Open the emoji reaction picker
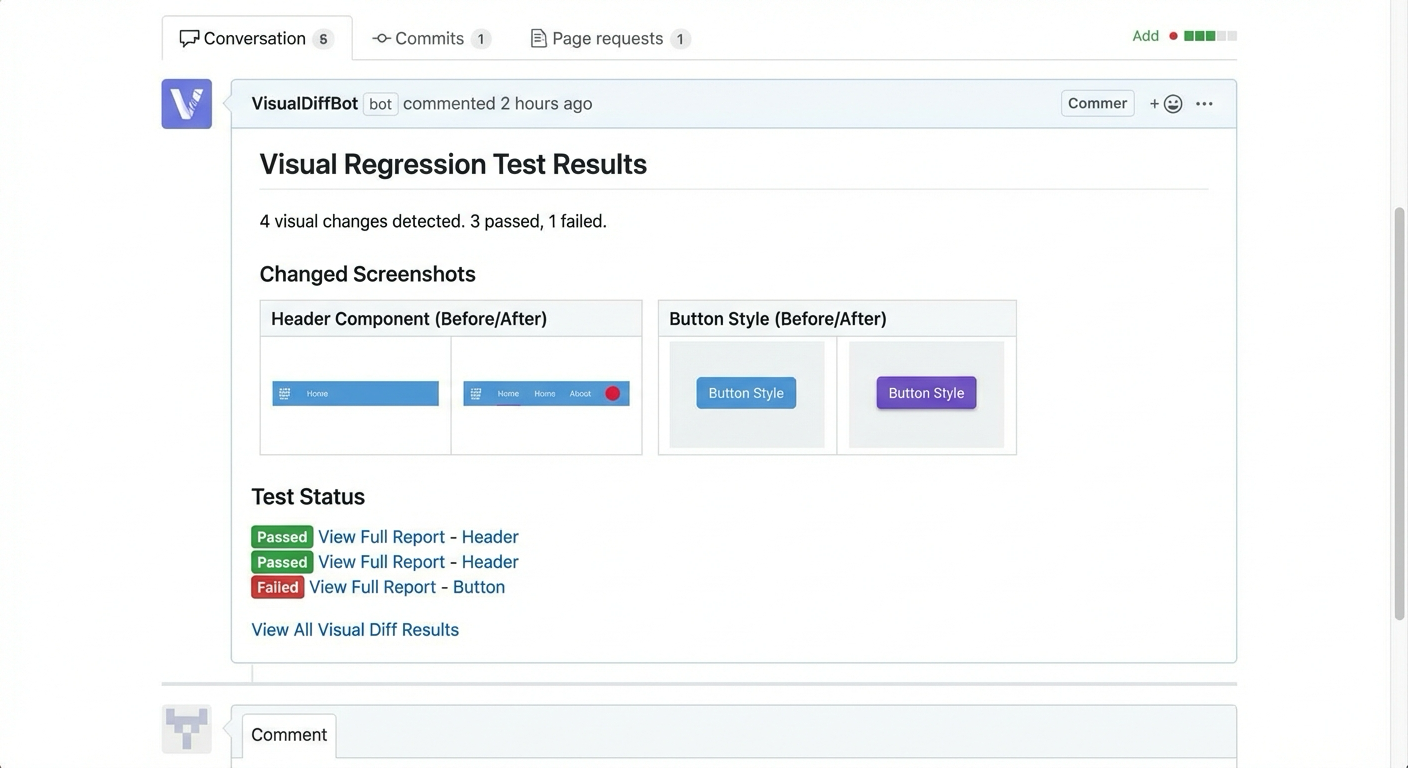 1172,102
